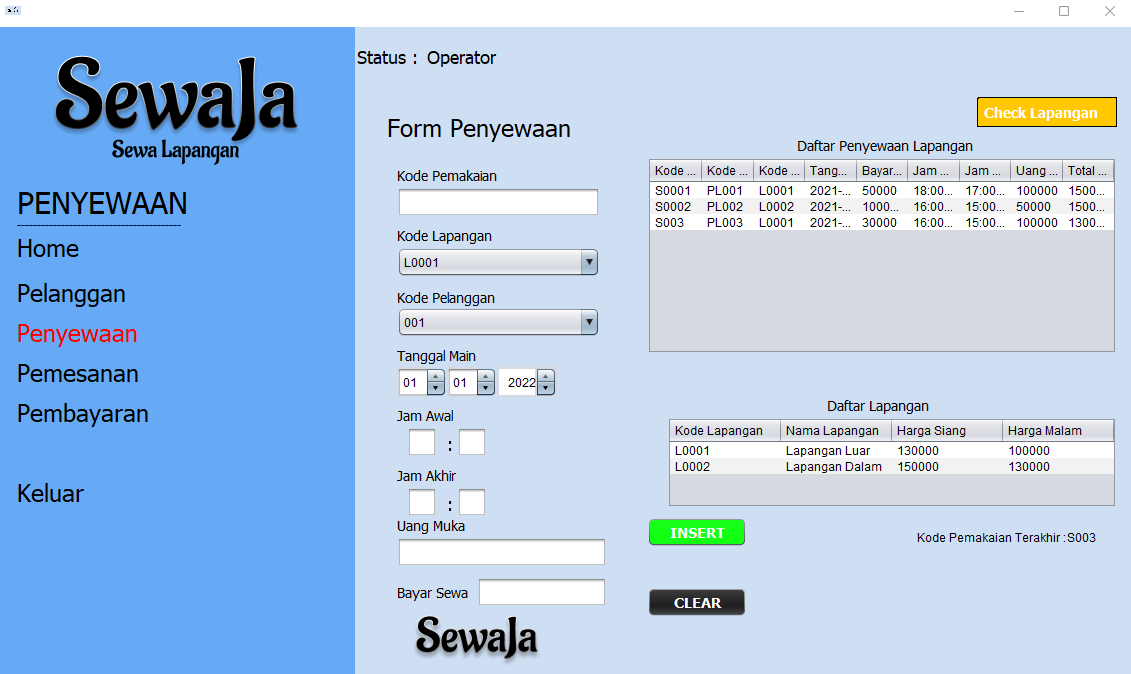Click the small SewaJa logo below the form
The height and width of the screenshot is (674, 1131).
pos(476,637)
